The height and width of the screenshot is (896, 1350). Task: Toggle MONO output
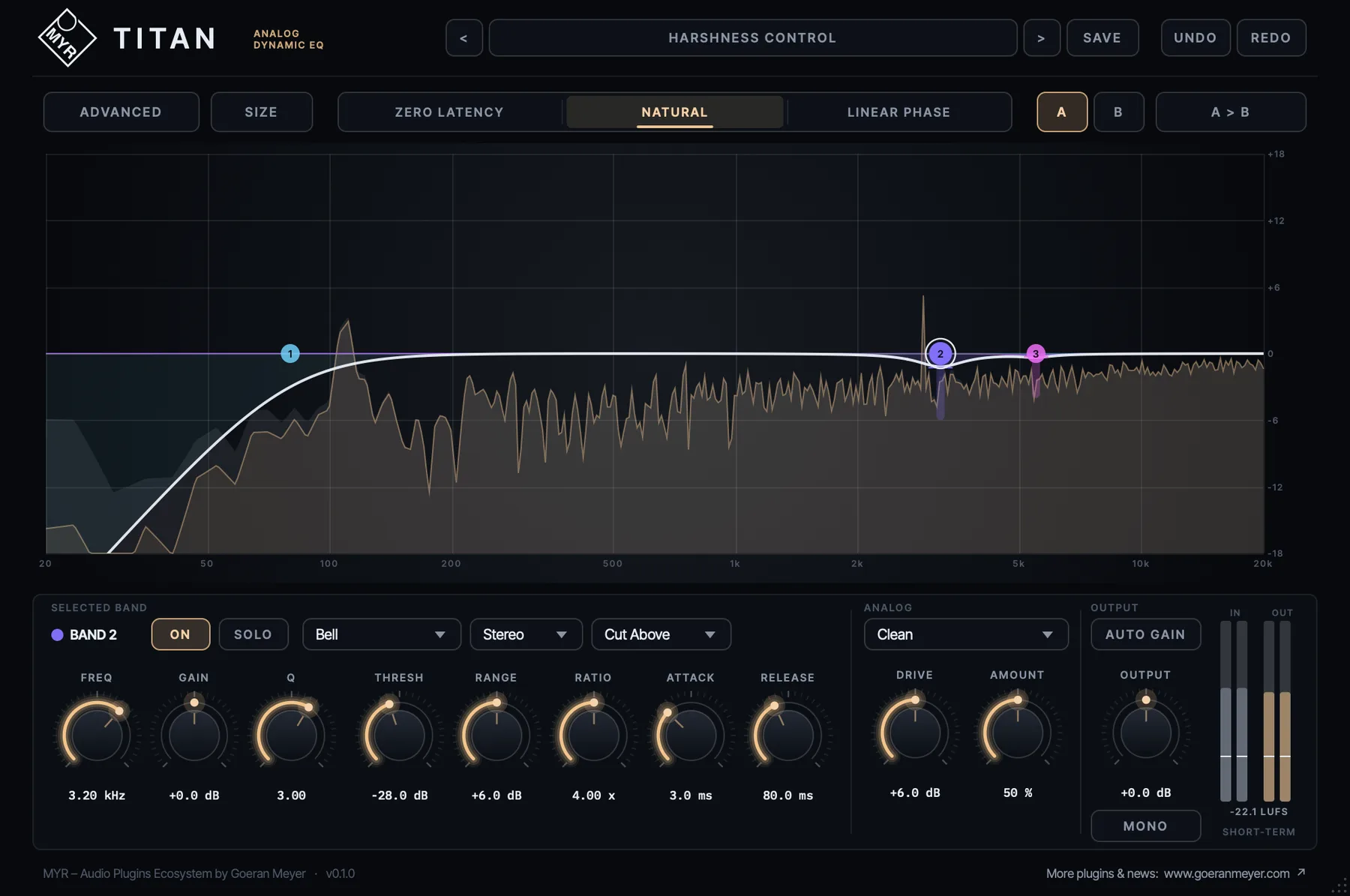(1145, 826)
